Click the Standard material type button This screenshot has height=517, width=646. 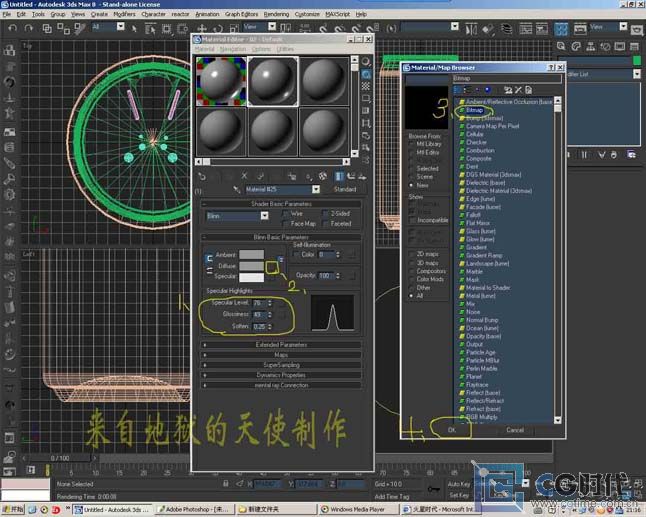pos(345,189)
